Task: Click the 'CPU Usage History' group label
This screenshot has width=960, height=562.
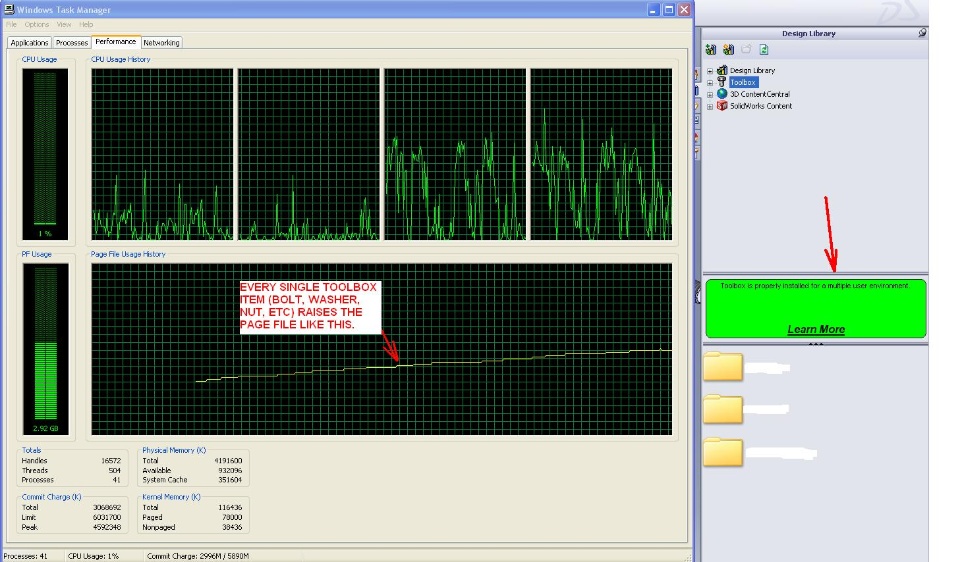Action: [121, 59]
